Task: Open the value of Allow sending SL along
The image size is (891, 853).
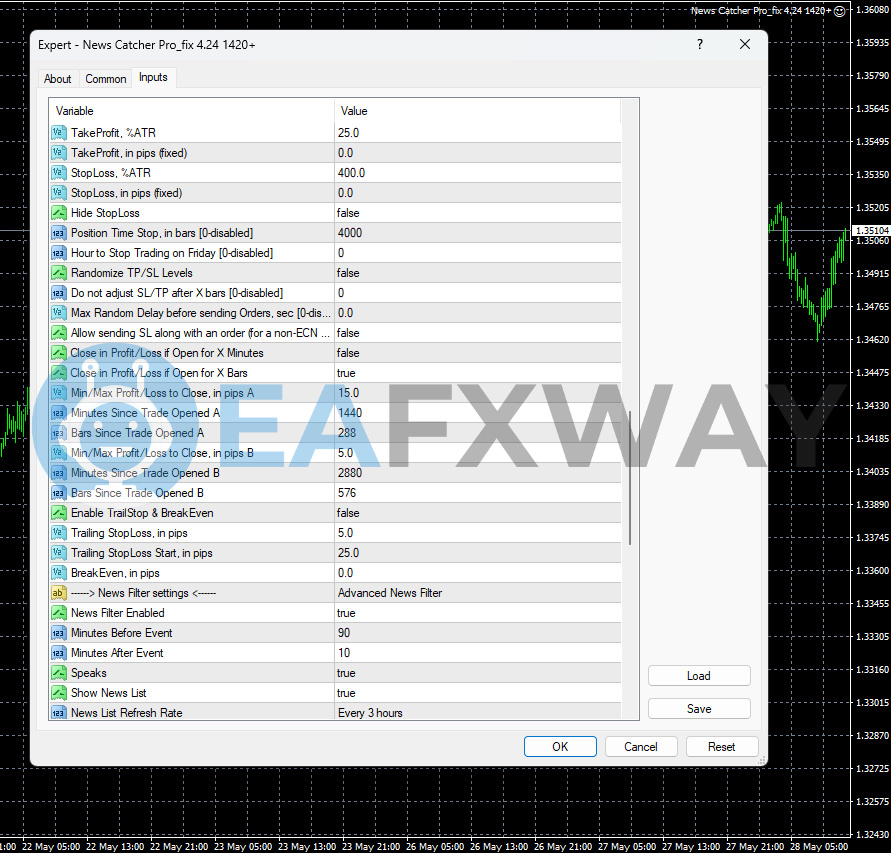Action: pyautogui.click(x=477, y=333)
